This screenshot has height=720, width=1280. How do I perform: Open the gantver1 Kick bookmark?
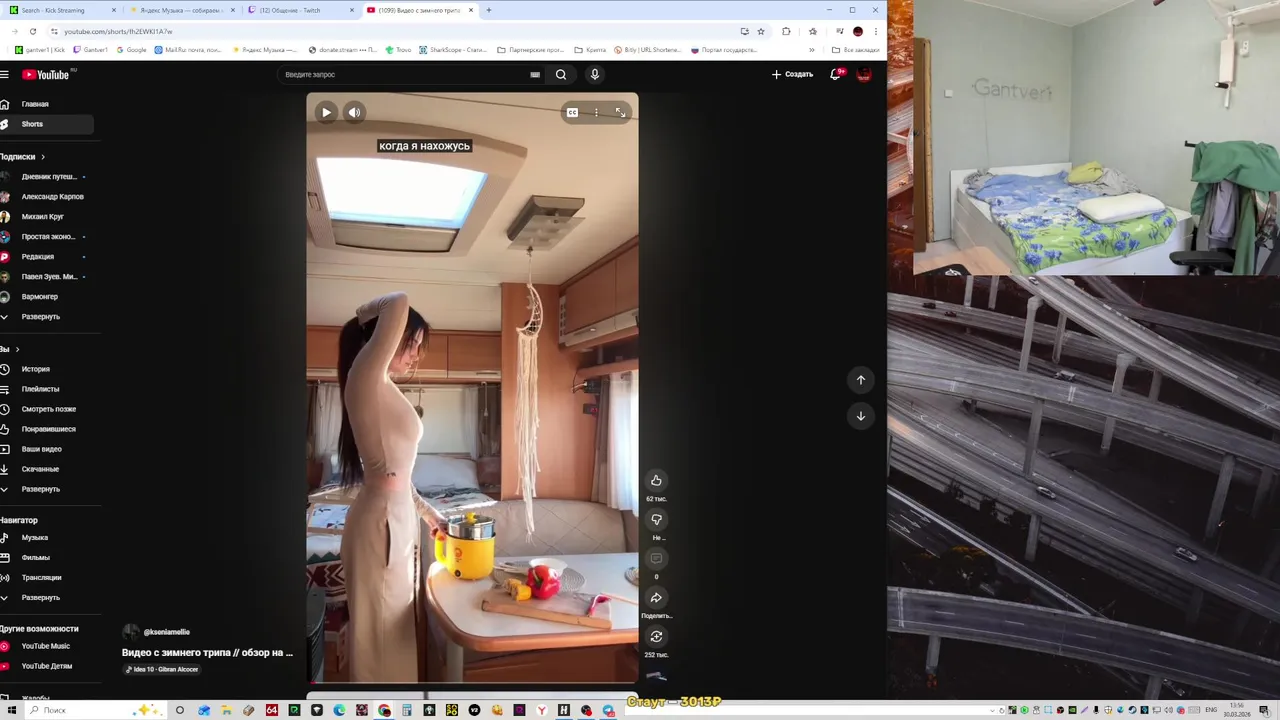click(40, 50)
